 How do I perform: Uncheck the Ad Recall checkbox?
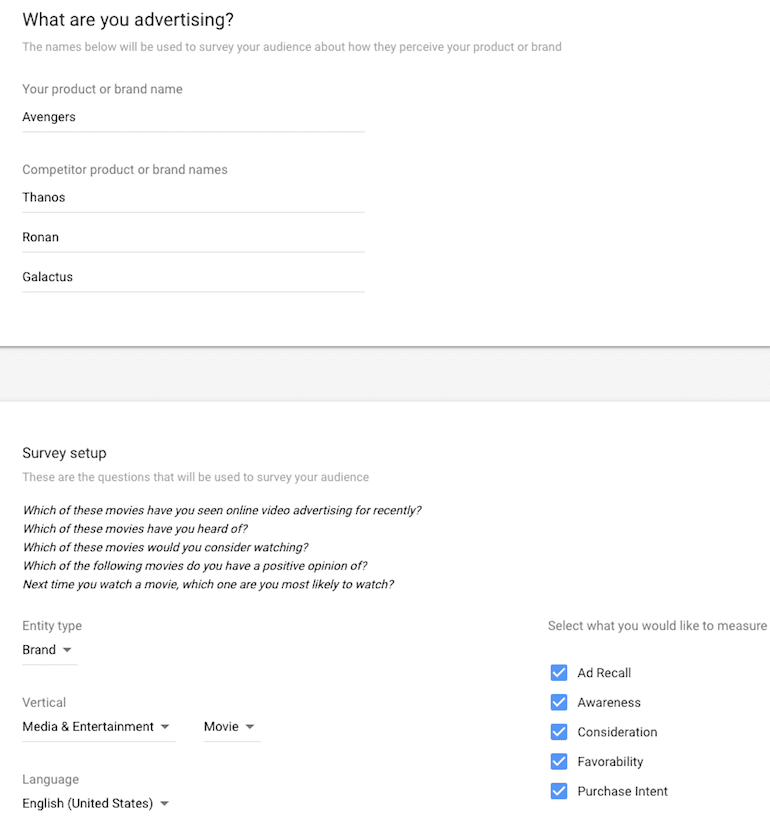pyautogui.click(x=558, y=673)
